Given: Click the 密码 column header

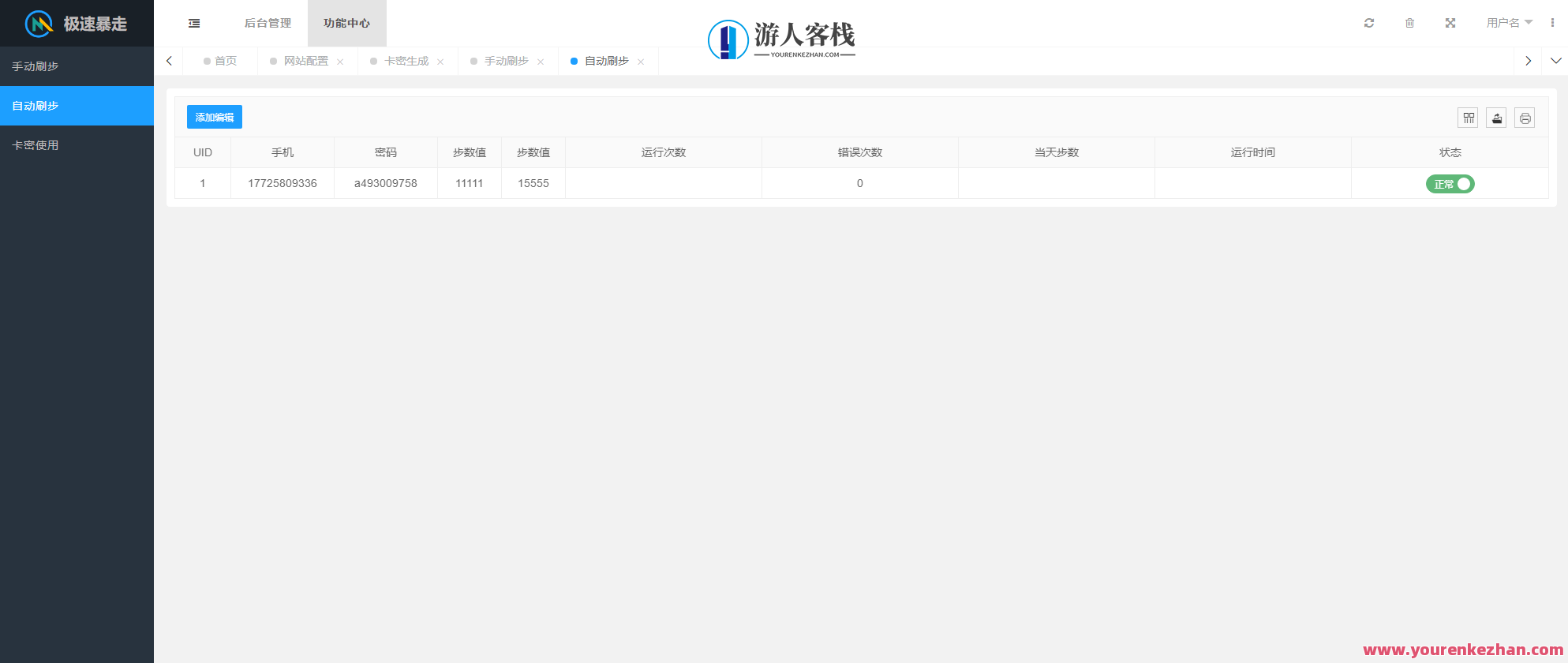Looking at the screenshot, I should click(386, 152).
